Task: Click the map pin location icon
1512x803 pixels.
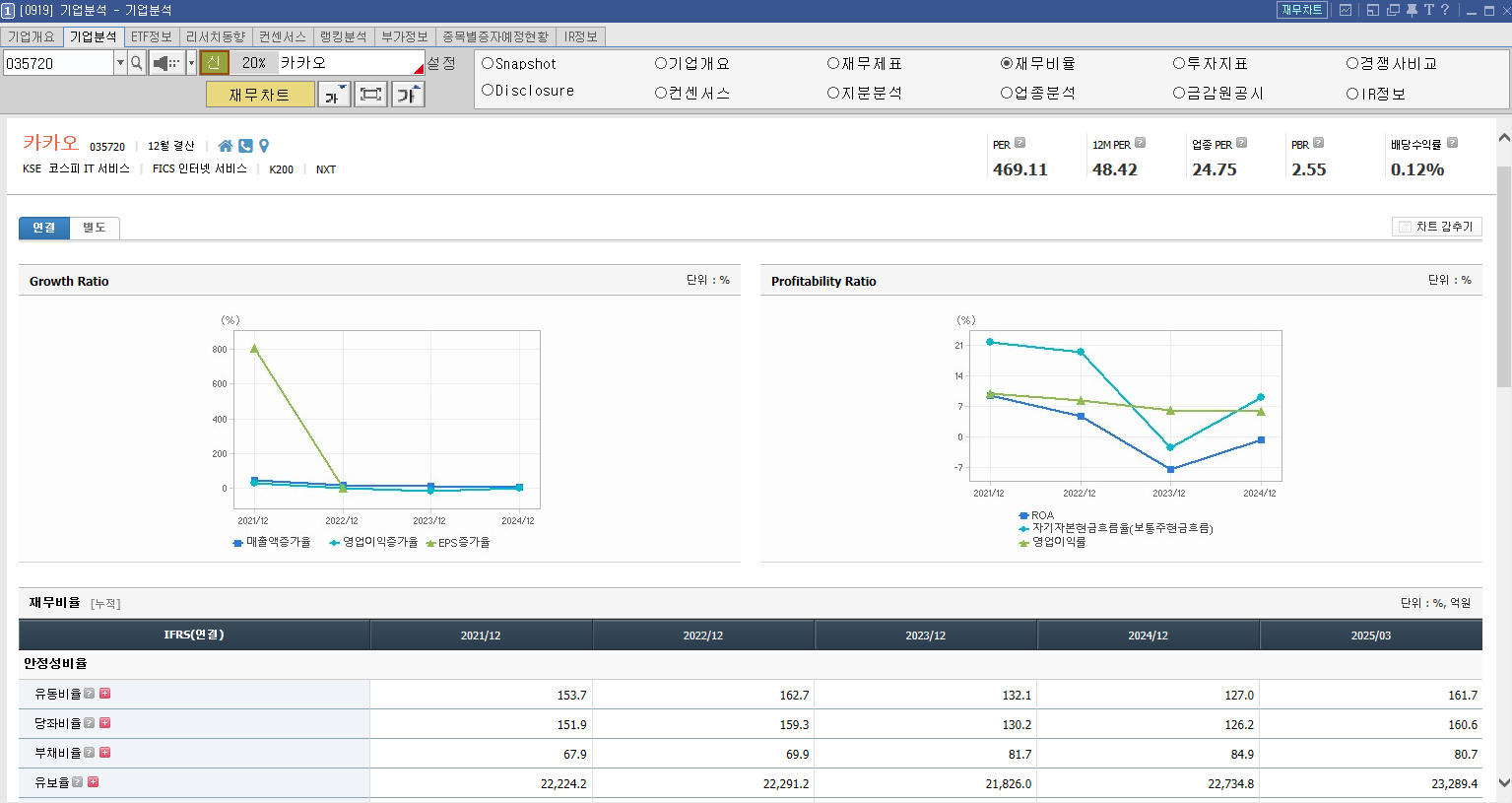Action: point(264,146)
